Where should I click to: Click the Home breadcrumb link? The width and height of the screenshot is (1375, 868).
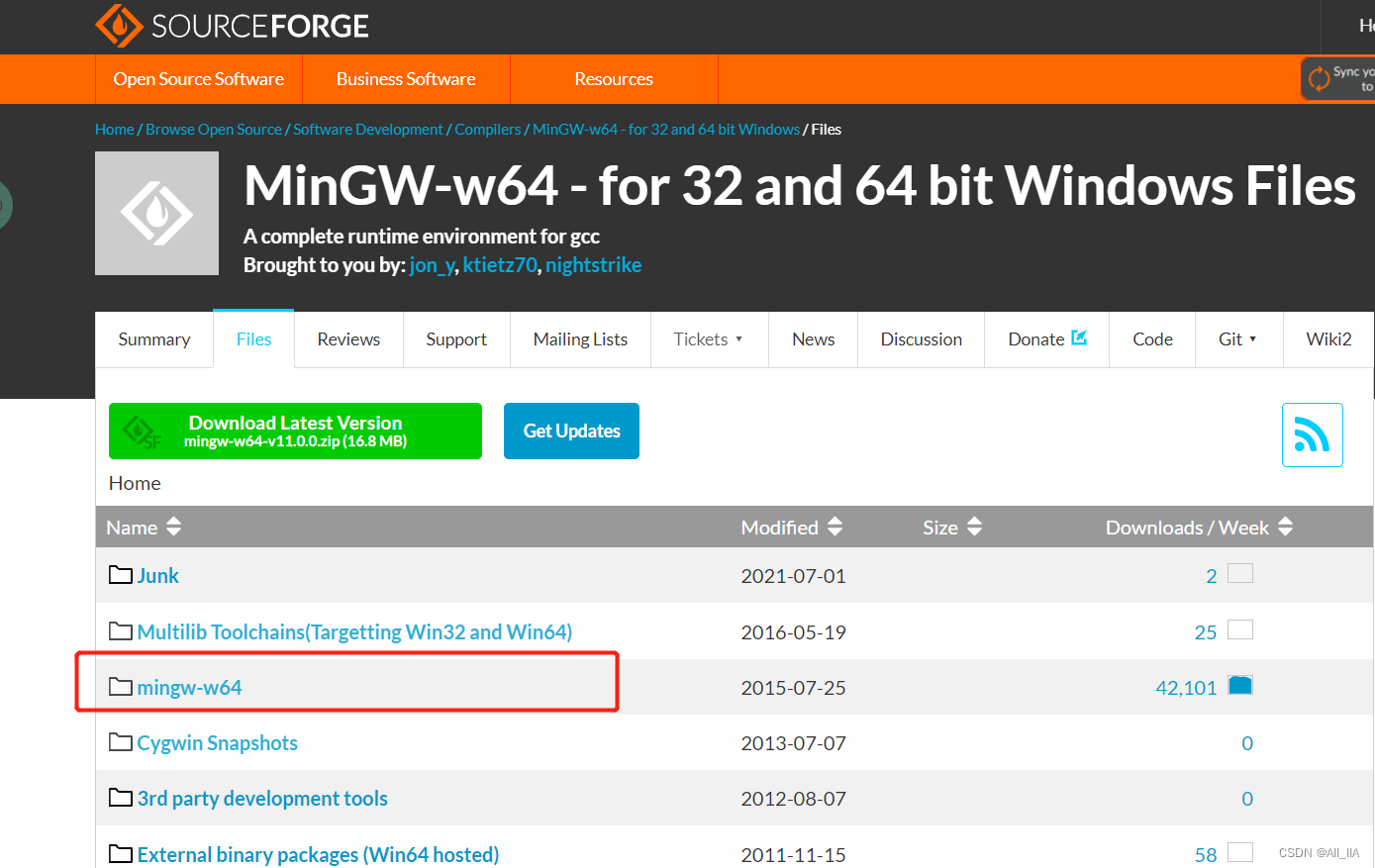pos(115,130)
